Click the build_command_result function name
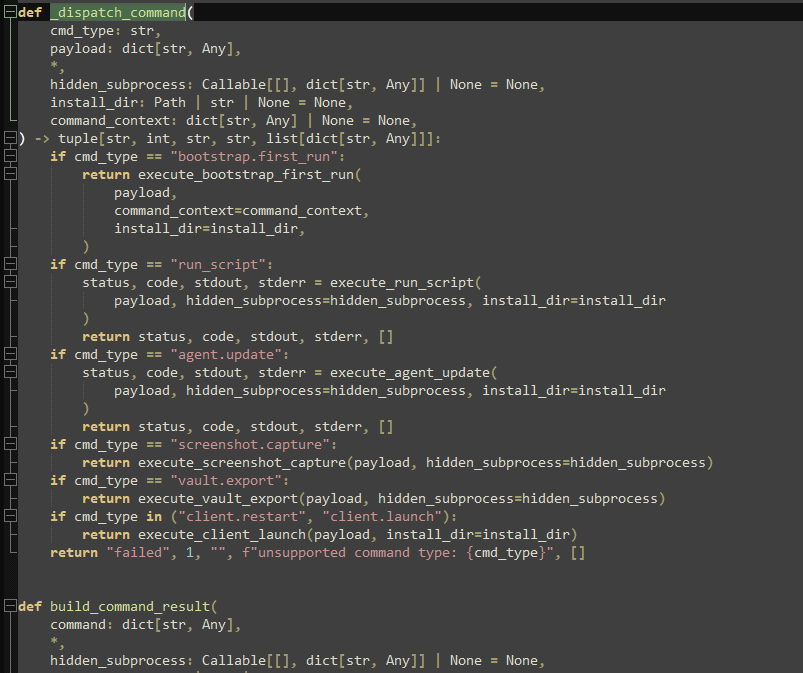Viewport: 803px width, 673px height. [130, 606]
